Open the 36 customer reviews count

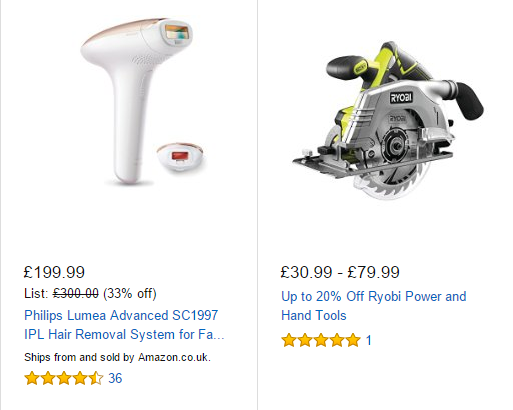(x=115, y=378)
